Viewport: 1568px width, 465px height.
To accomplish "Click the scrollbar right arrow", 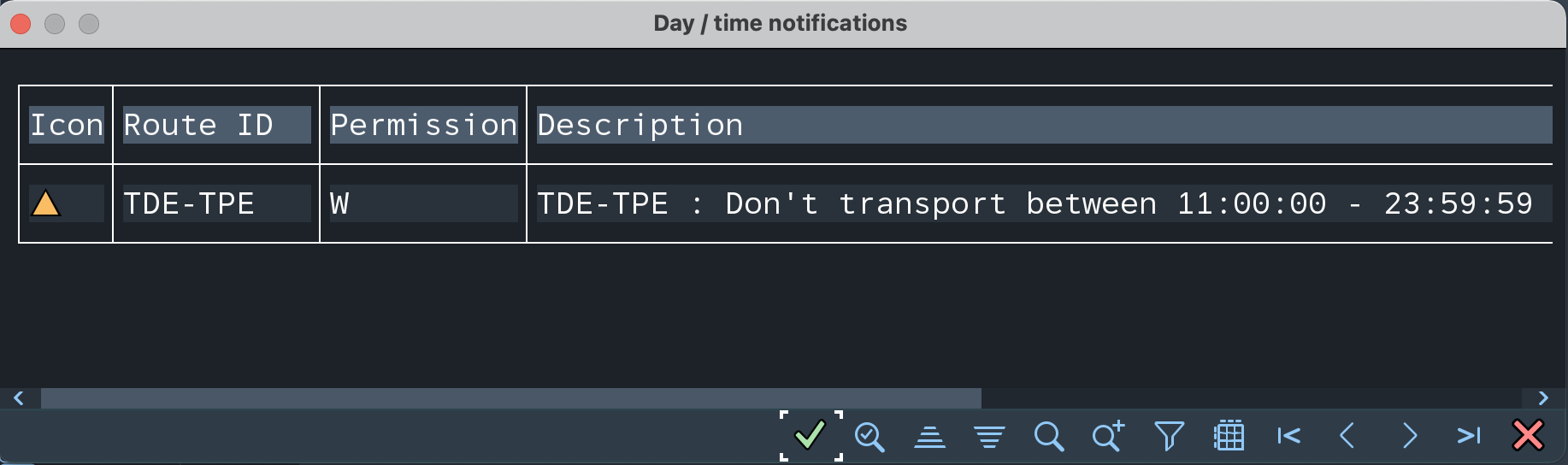I will tap(1543, 398).
